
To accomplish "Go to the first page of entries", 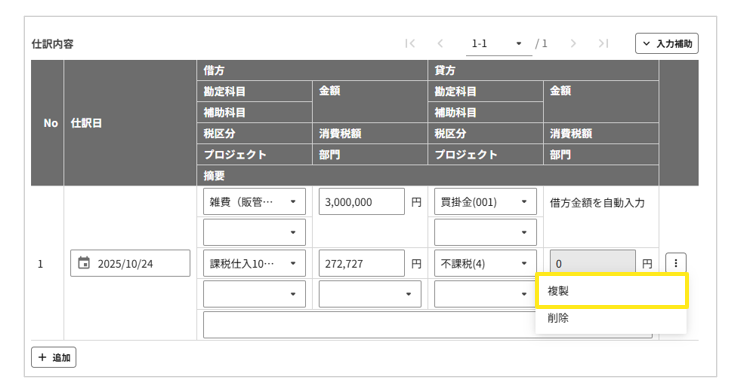I will pyautogui.click(x=410, y=44).
